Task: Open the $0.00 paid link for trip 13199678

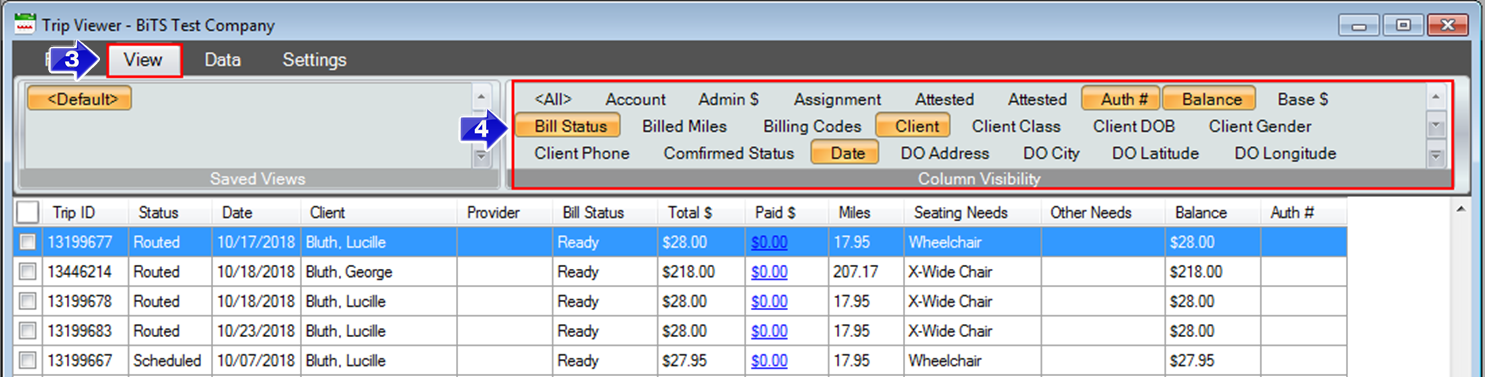Action: (x=769, y=301)
